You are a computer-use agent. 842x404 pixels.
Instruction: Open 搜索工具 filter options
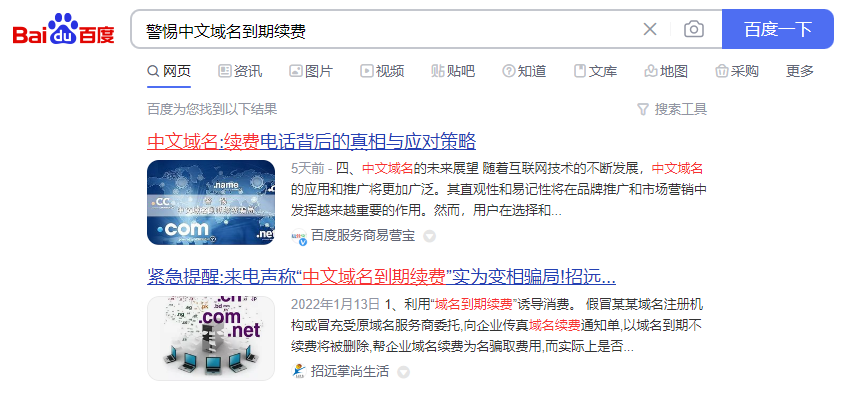click(672, 110)
